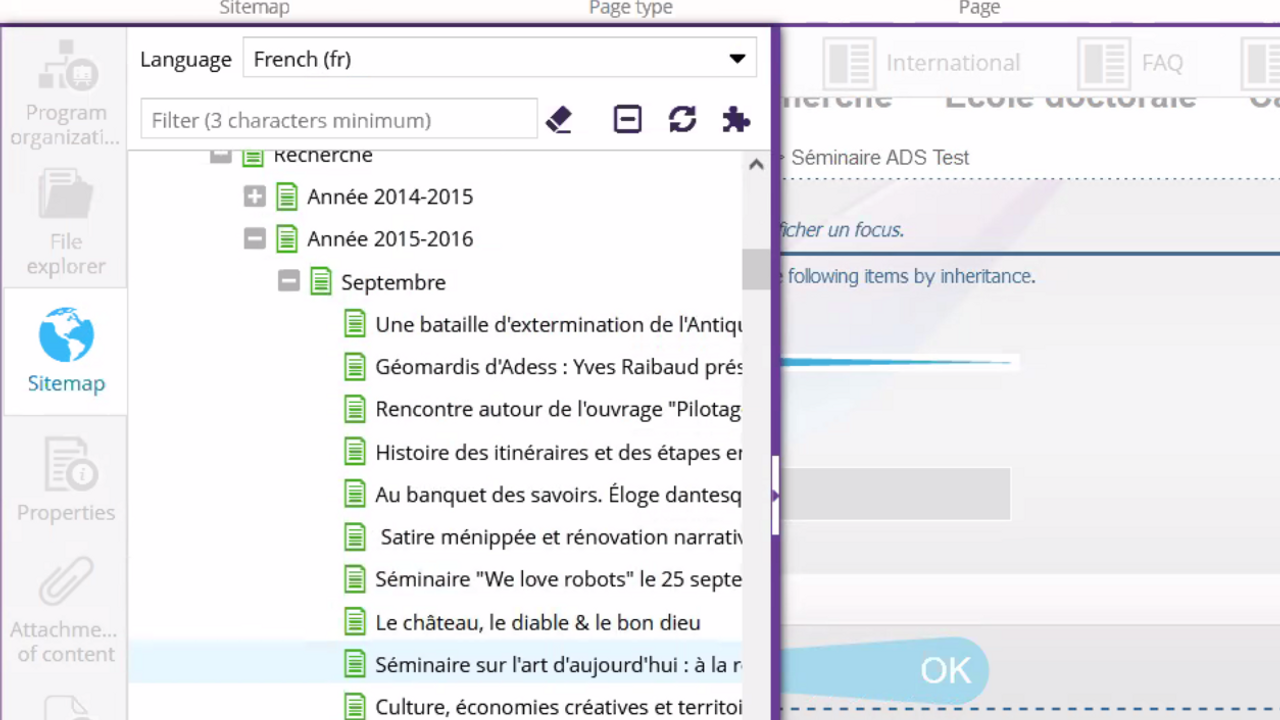Open the Properties panel
This screenshot has width=1280, height=720.
66,481
